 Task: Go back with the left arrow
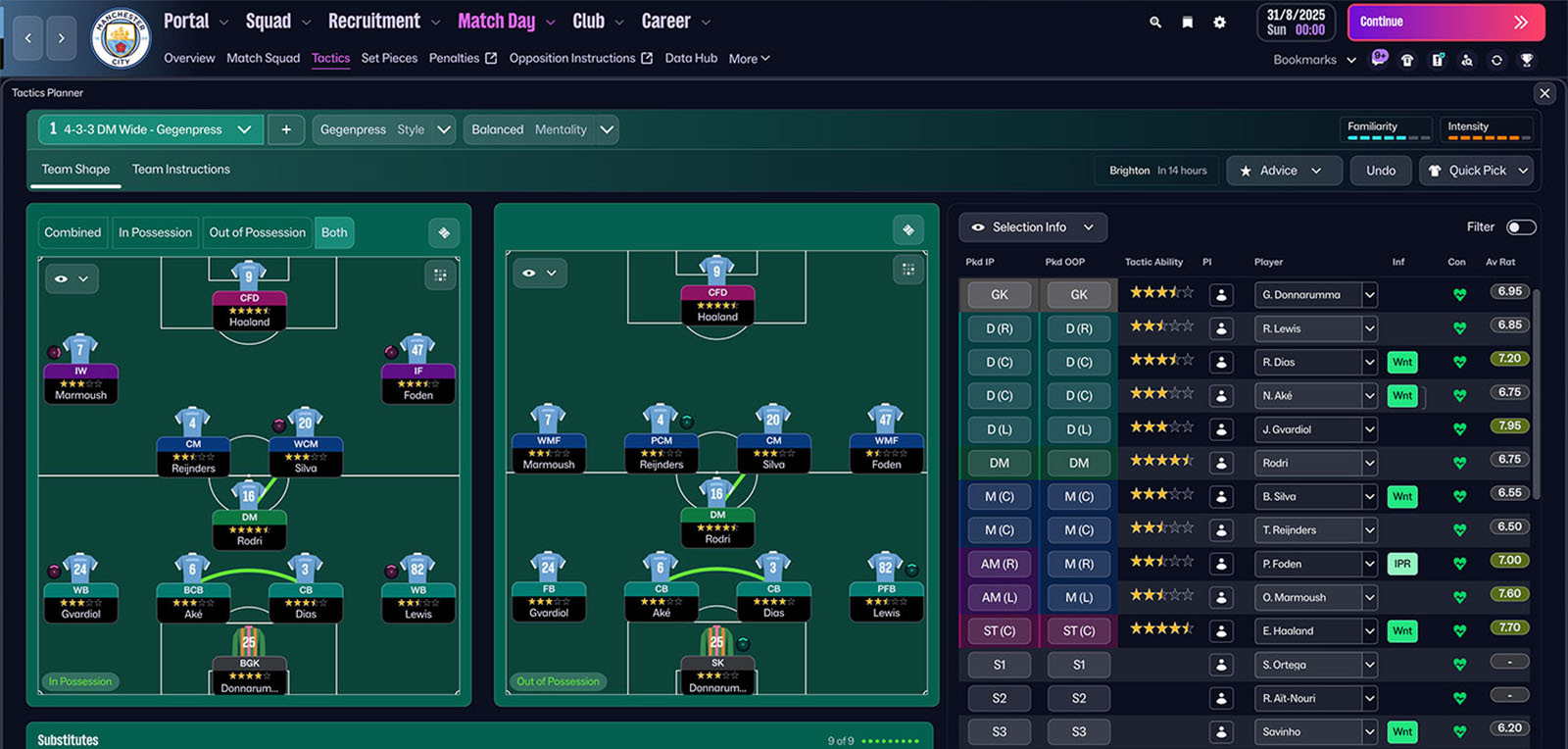[28, 38]
